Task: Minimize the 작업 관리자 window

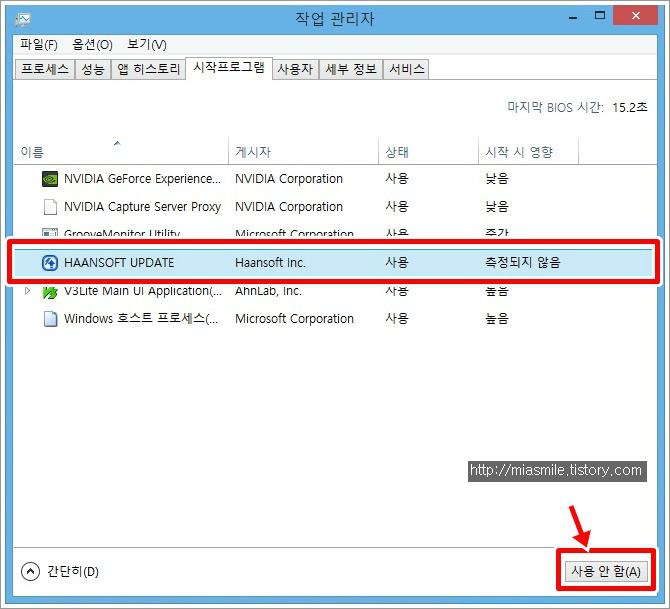Action: point(573,17)
